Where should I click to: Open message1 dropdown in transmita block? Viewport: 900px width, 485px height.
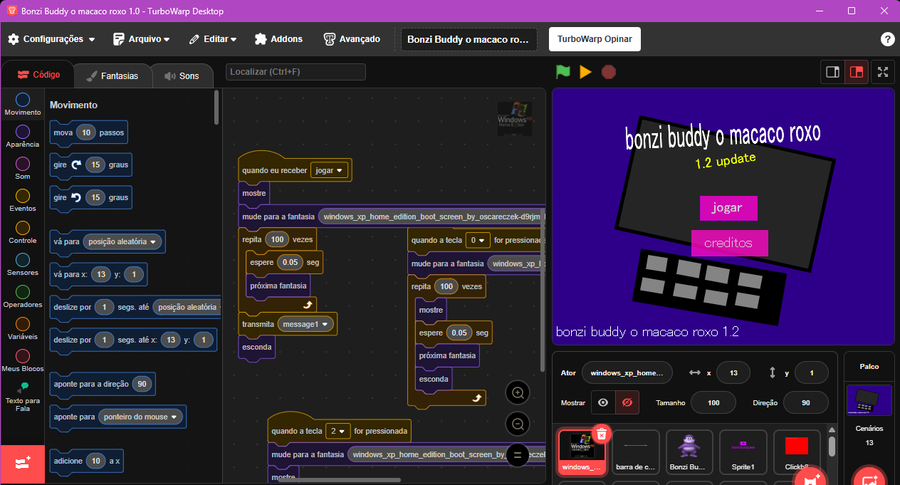(x=305, y=324)
